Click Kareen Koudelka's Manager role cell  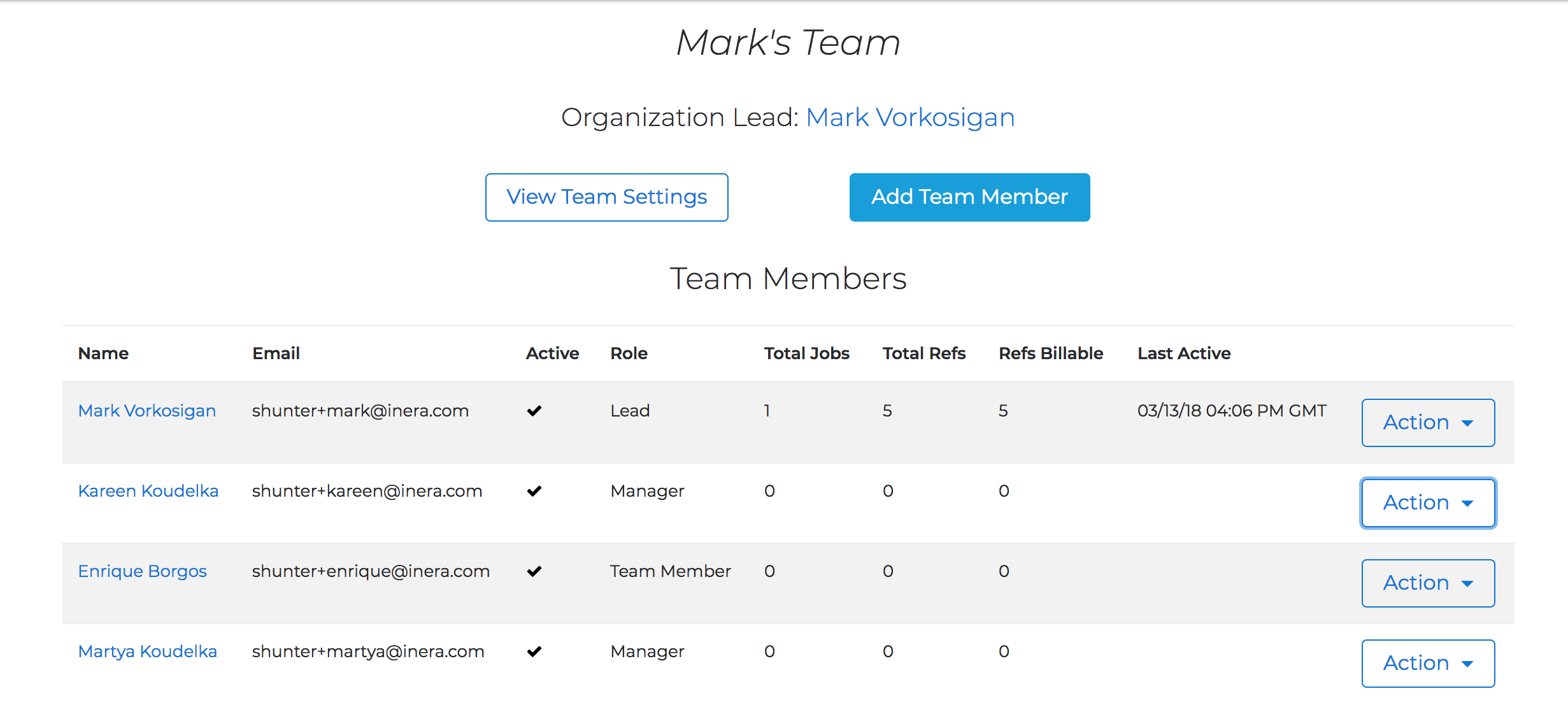click(647, 491)
